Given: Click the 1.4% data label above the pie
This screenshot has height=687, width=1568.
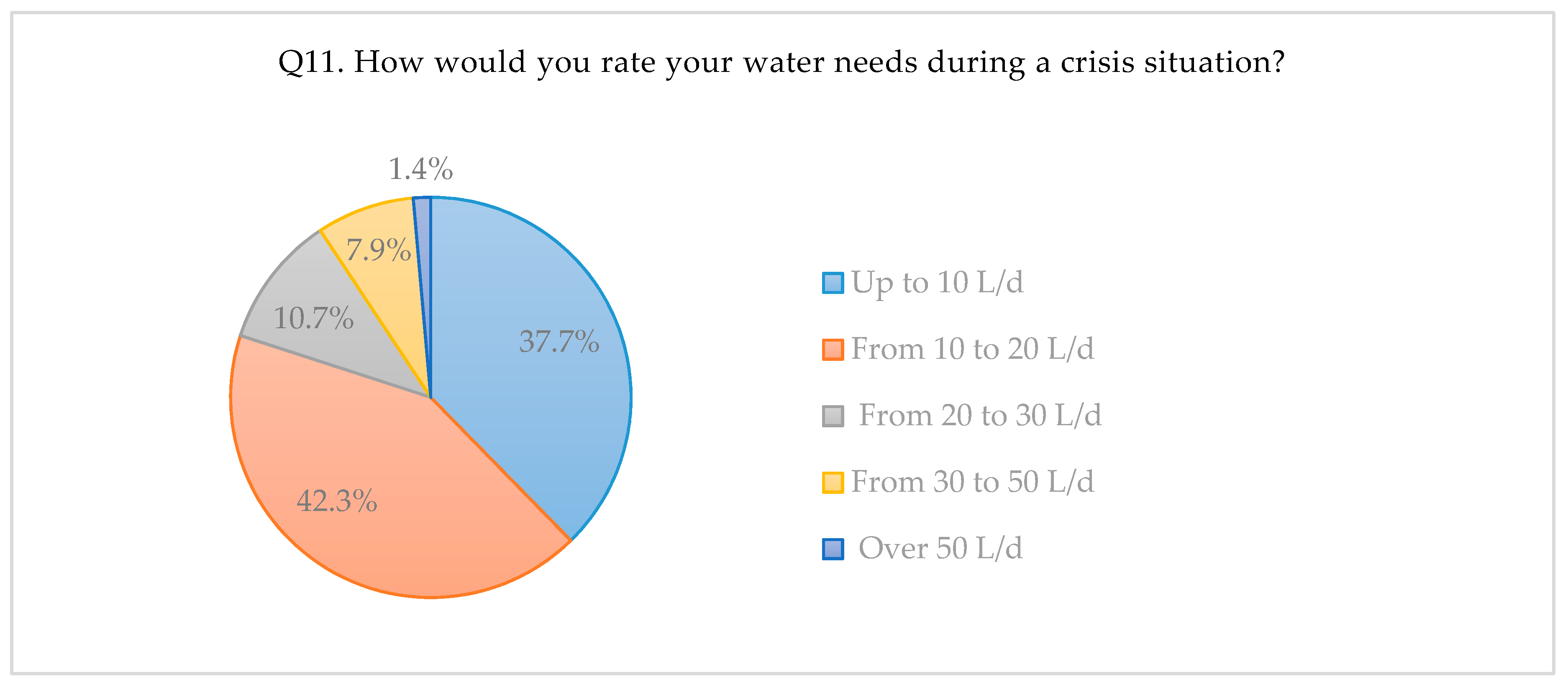Looking at the screenshot, I should point(420,169).
